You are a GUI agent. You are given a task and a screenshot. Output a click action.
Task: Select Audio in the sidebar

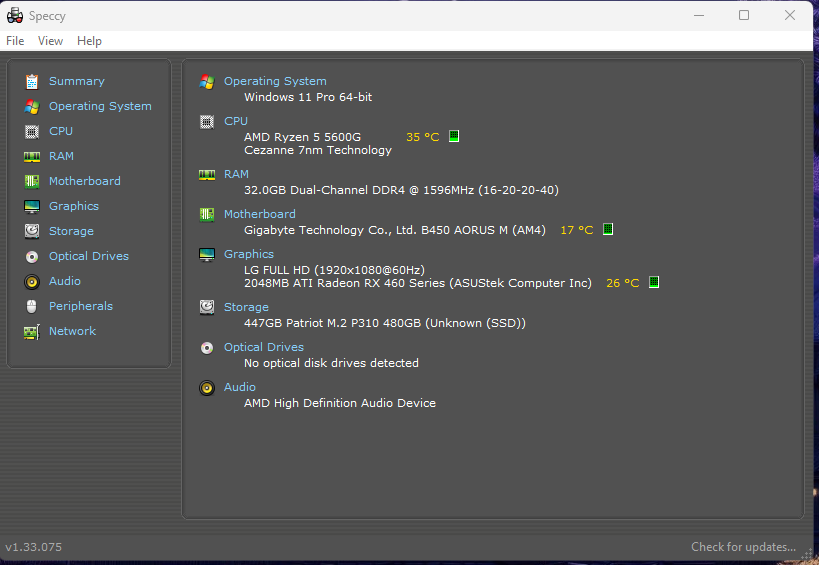(65, 281)
